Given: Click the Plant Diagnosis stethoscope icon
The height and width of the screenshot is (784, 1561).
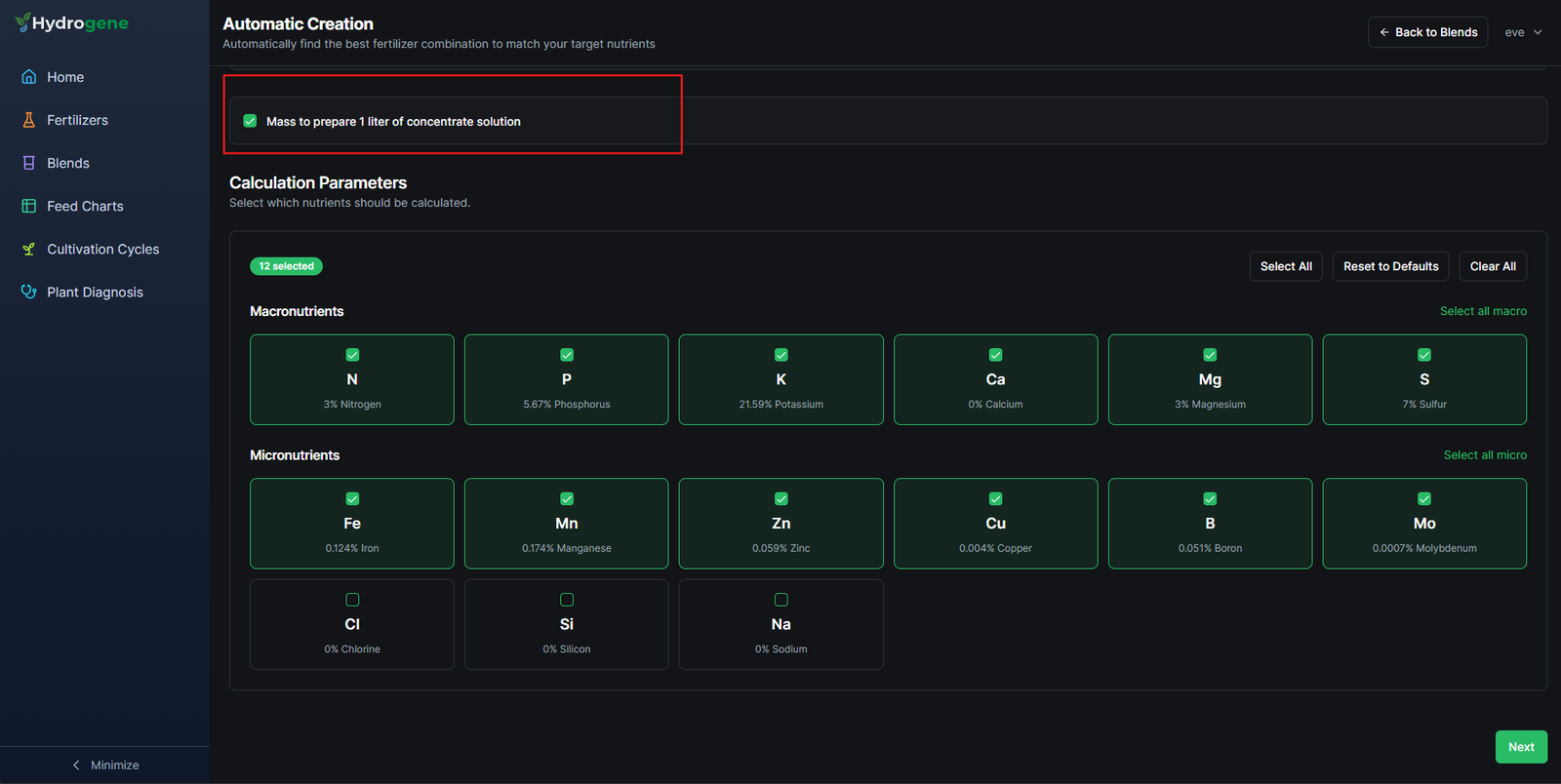Looking at the screenshot, I should point(29,292).
